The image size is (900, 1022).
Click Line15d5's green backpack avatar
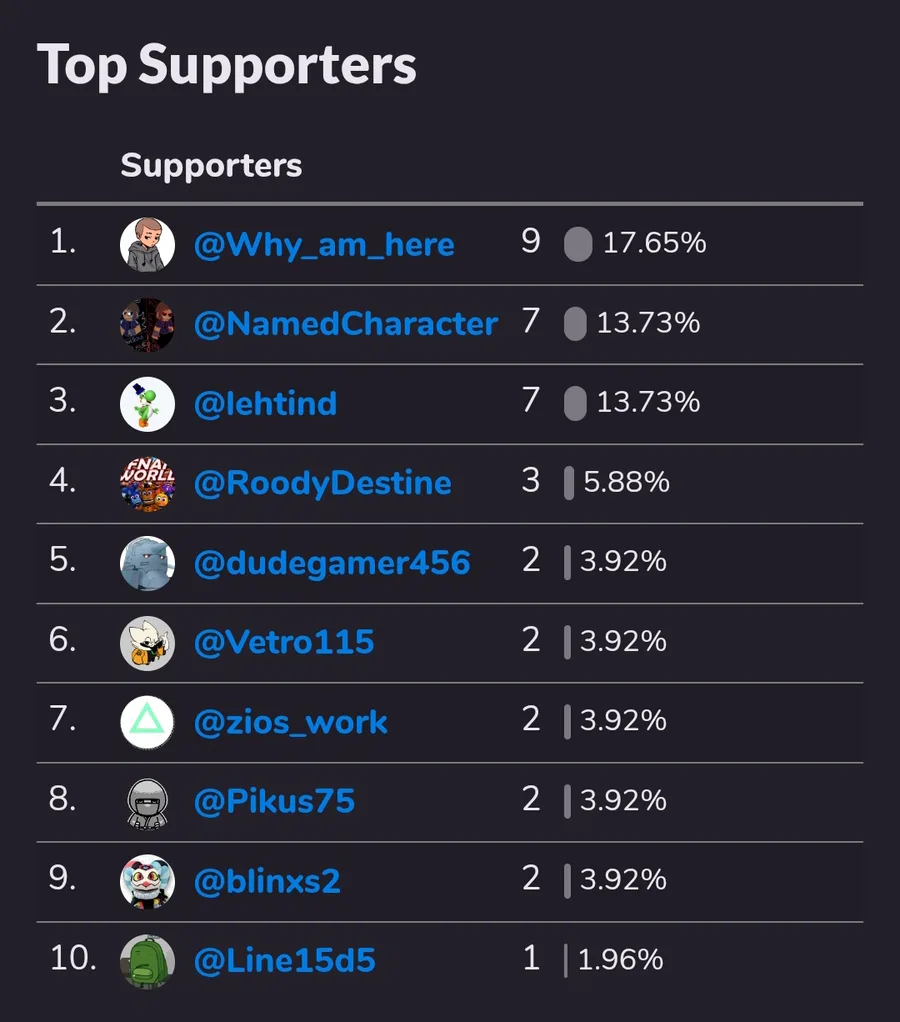click(x=147, y=961)
